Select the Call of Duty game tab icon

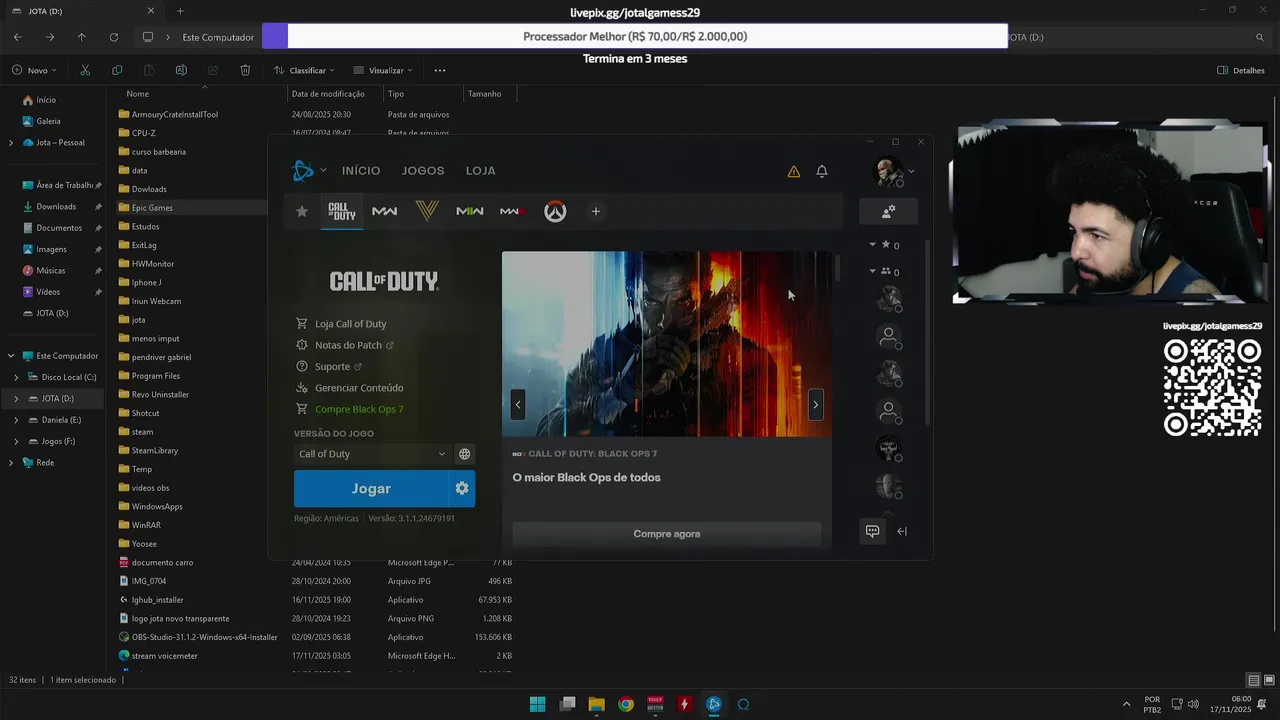(342, 211)
